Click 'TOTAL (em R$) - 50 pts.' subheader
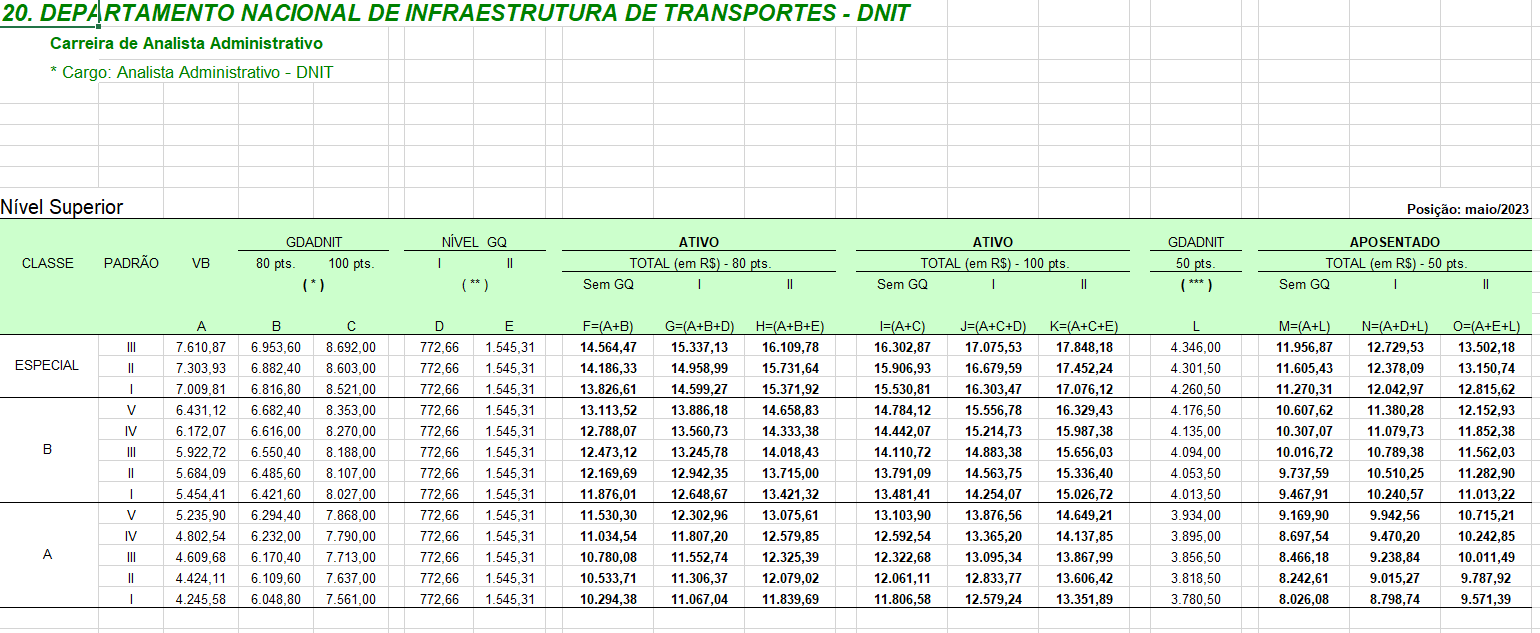The width and height of the screenshot is (1540, 633). (x=1395, y=263)
